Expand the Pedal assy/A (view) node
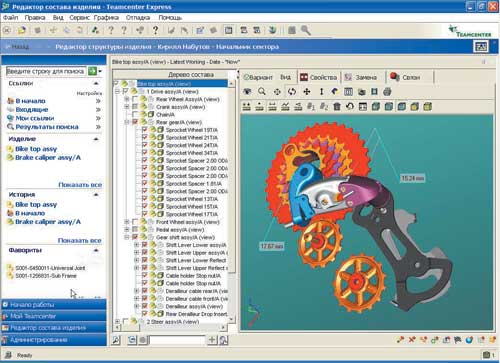 pos(127,229)
